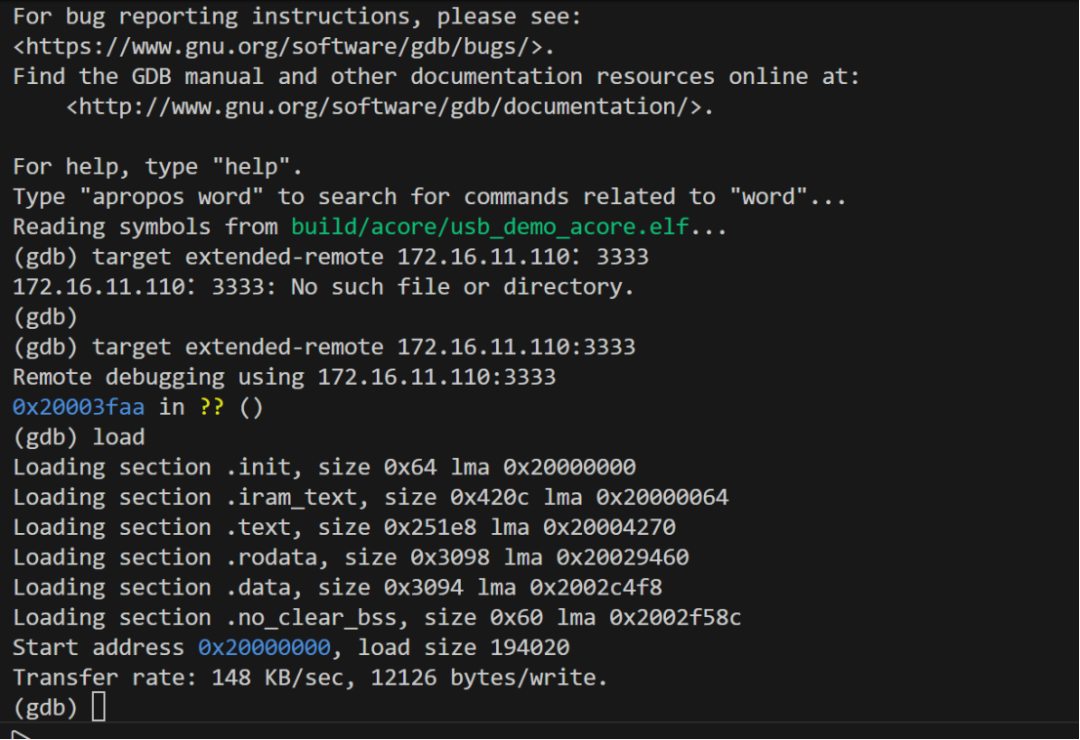Click the blue start address 0x20000000
The image size is (1080, 740).
[x=264, y=648]
